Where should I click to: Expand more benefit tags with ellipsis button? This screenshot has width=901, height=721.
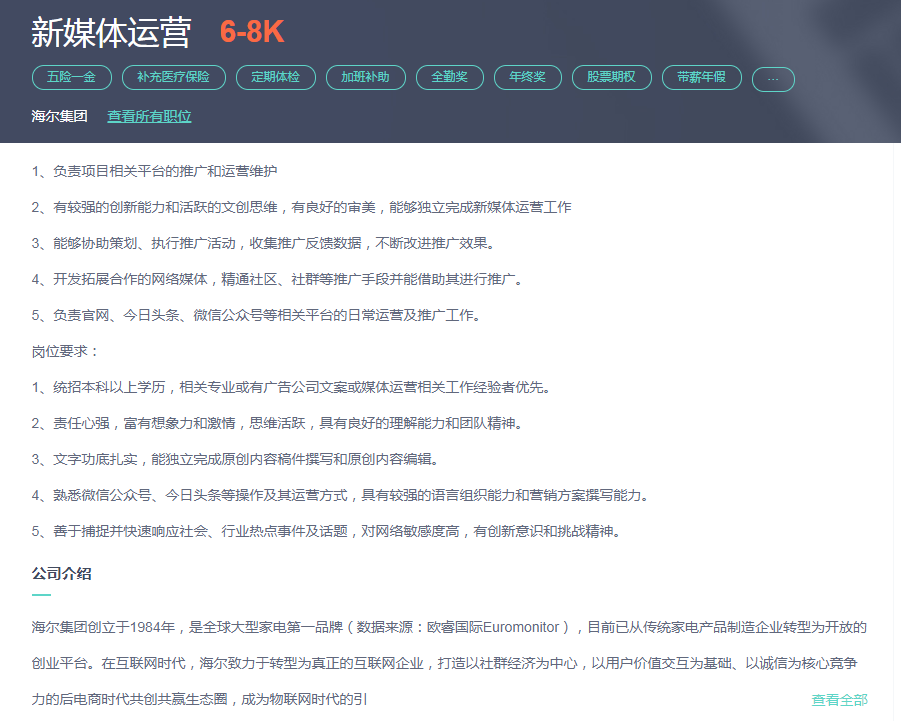point(773,79)
